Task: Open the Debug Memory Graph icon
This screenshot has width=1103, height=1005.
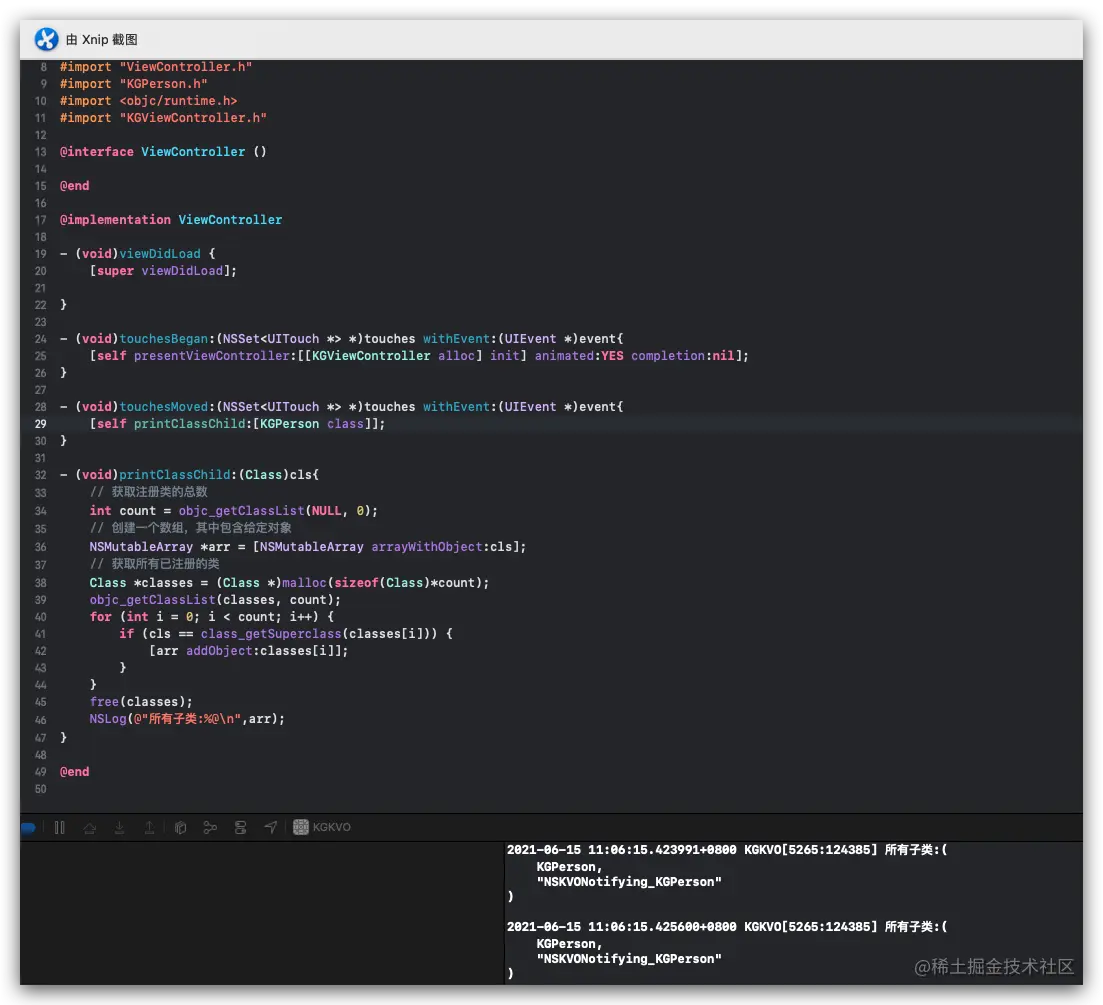Action: (210, 828)
